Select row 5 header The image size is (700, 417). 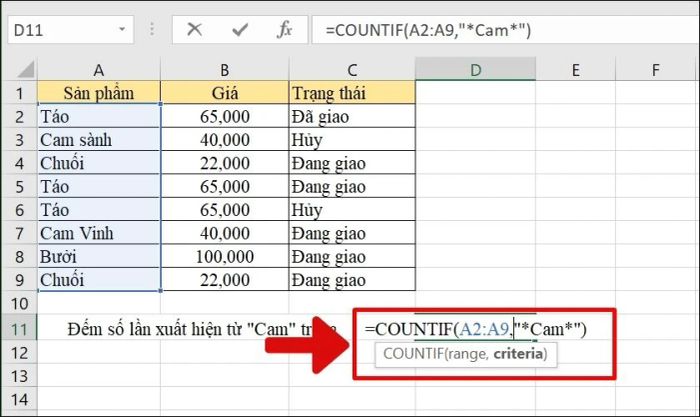19,186
